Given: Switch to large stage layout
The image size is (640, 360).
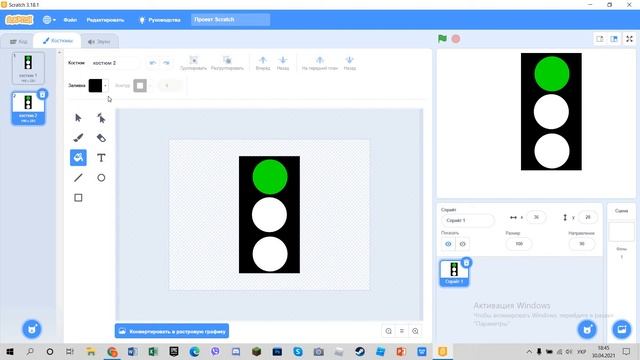Looking at the screenshot, I should tap(614, 39).
